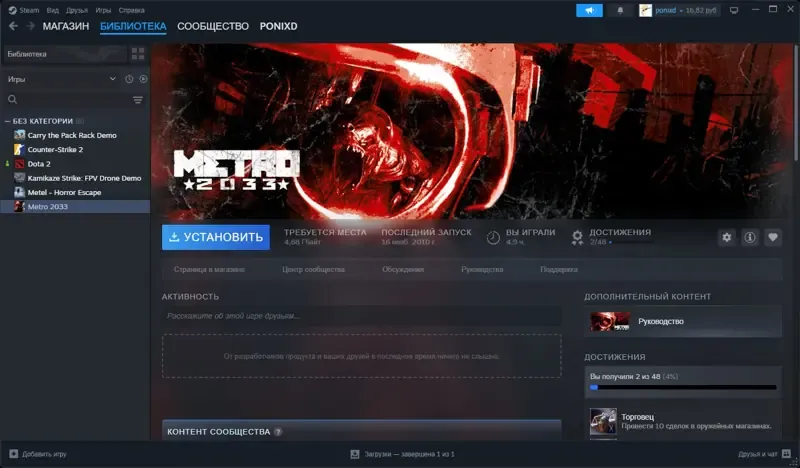Go to the МАГАЗИН tab
The image size is (800, 468).
66,26
